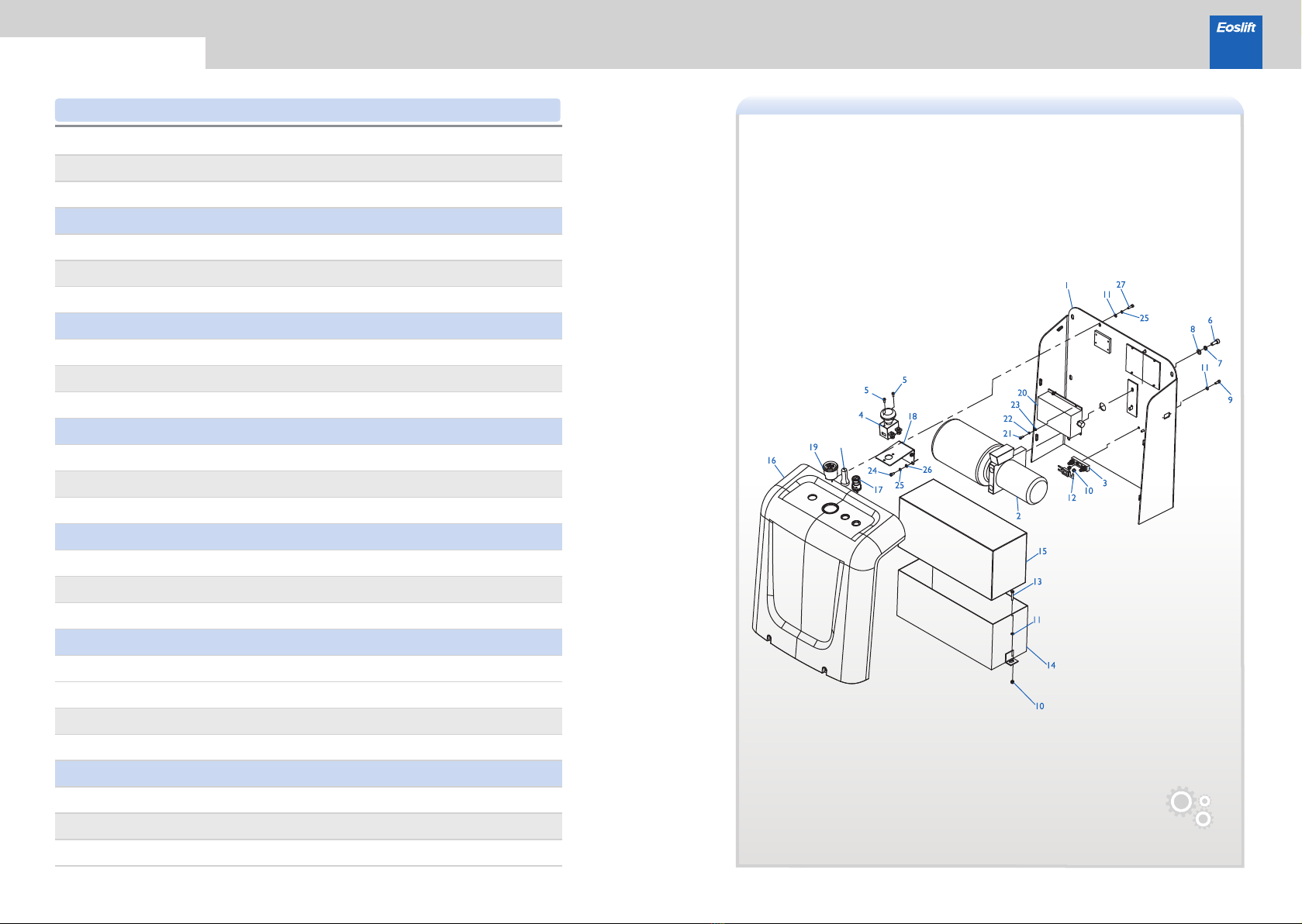The height and width of the screenshot is (924, 1302).
Task: Select part number label 13
Action: 1038,581
